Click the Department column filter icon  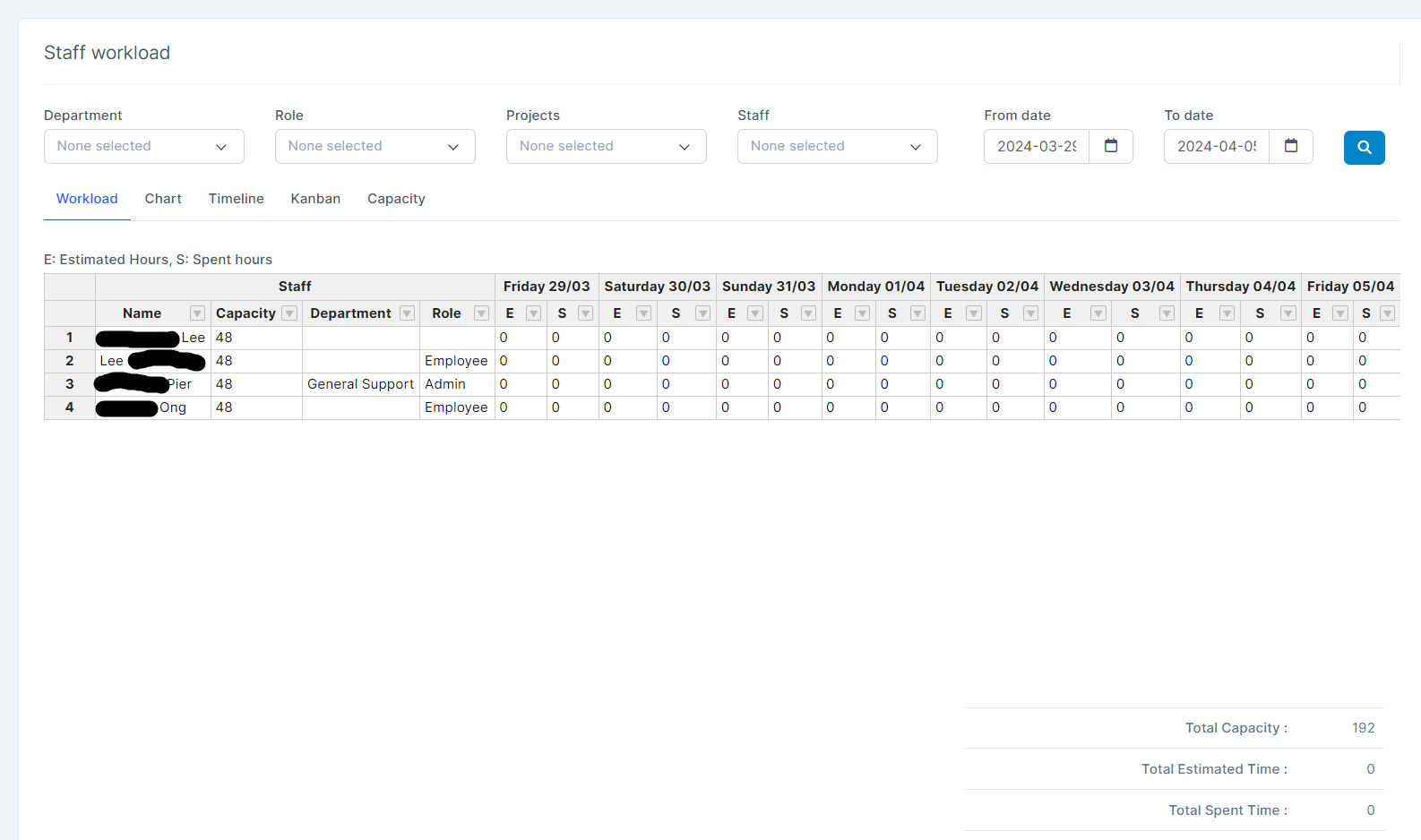[x=407, y=313]
